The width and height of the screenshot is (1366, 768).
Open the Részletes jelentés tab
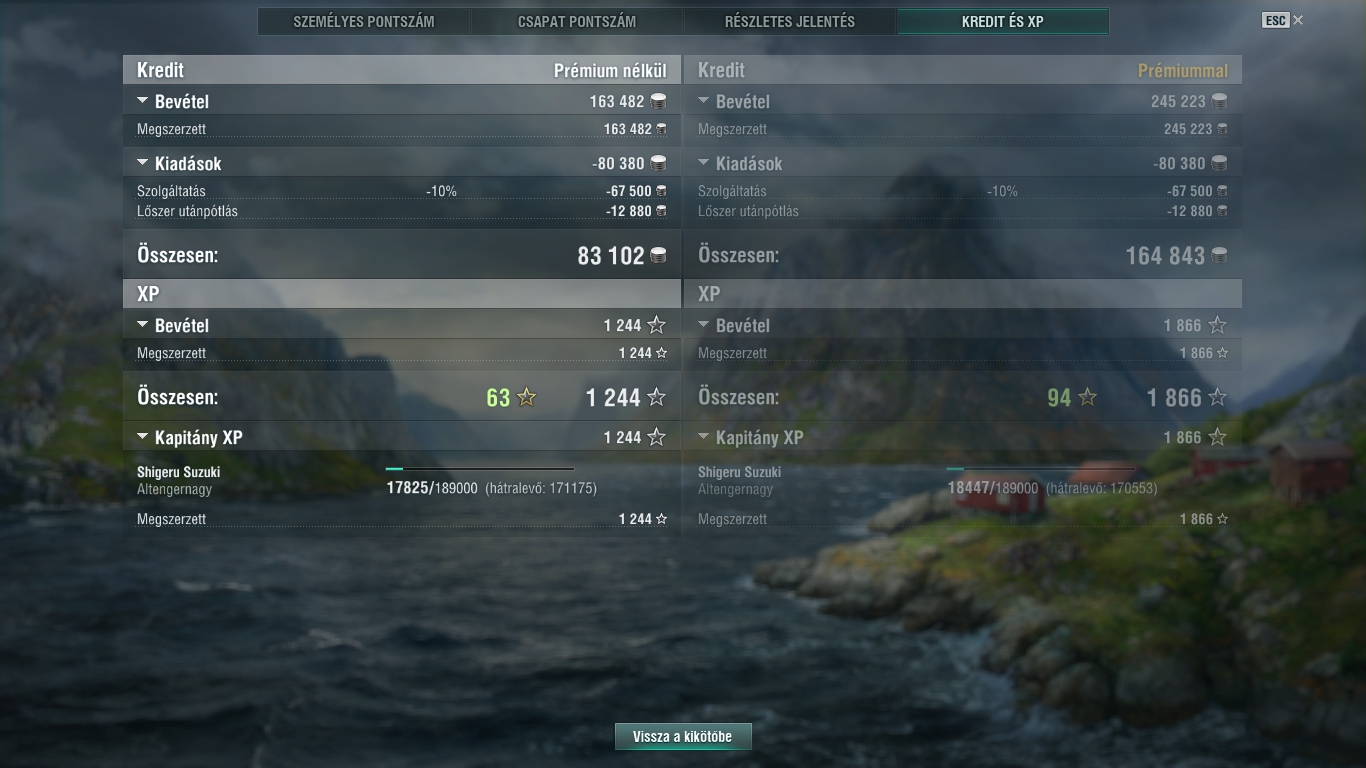coord(790,21)
